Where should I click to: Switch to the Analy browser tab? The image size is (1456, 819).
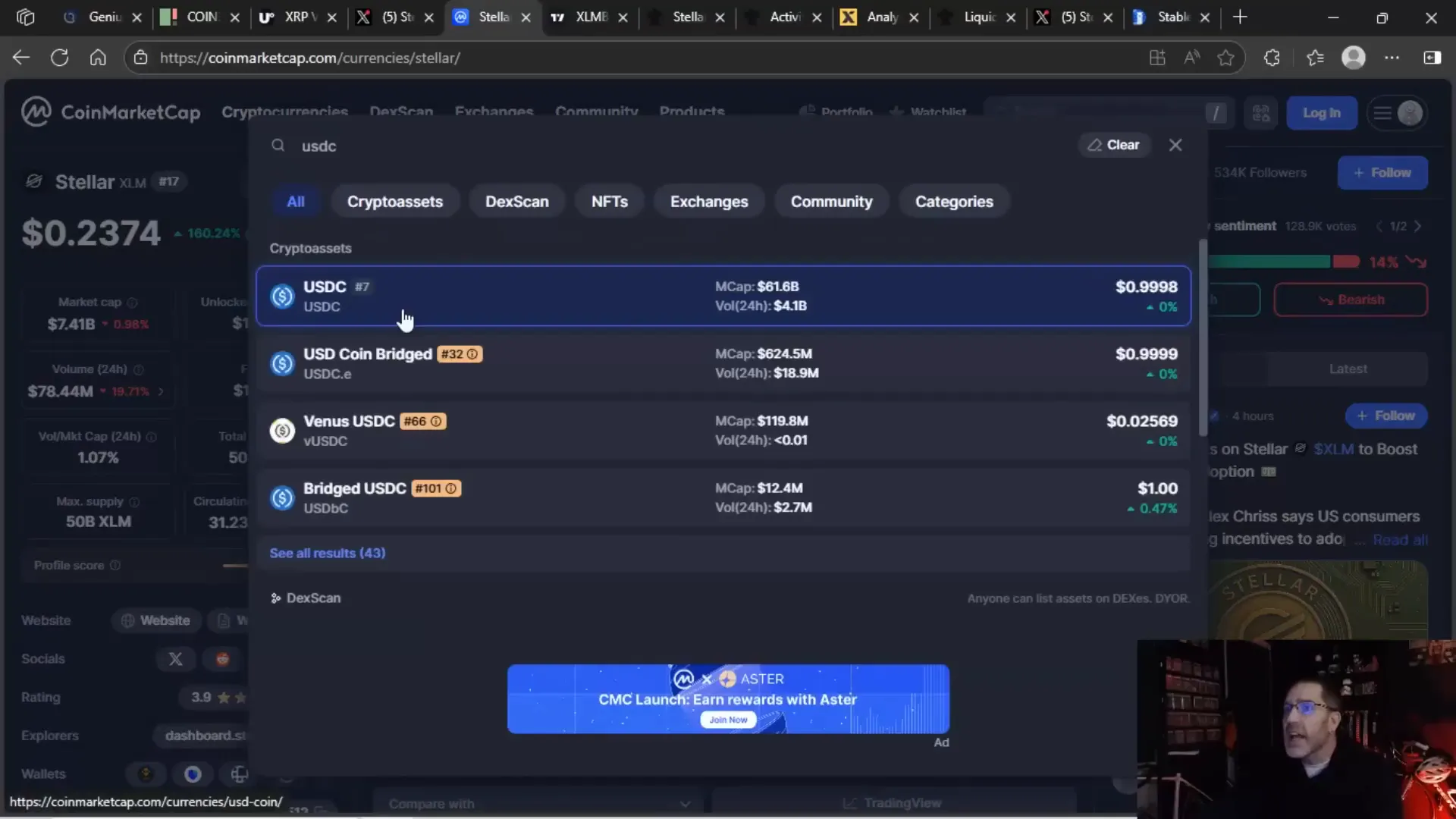click(x=882, y=17)
